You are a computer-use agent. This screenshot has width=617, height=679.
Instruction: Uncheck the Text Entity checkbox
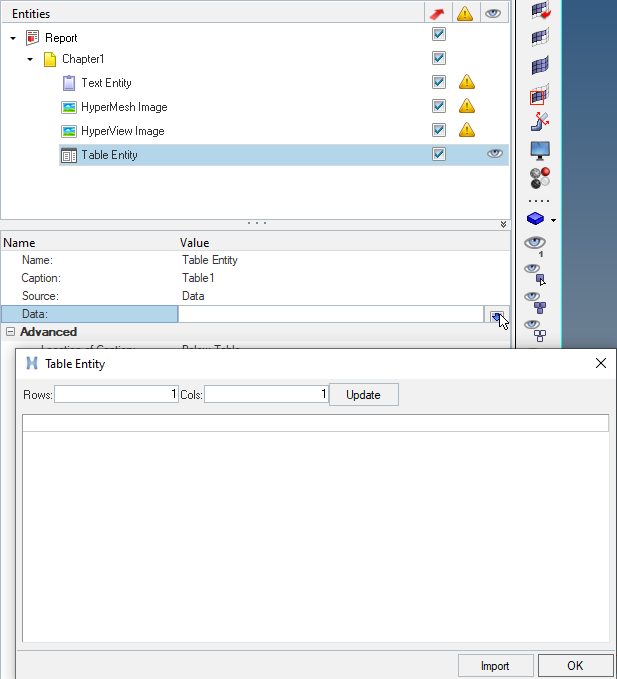tap(439, 82)
